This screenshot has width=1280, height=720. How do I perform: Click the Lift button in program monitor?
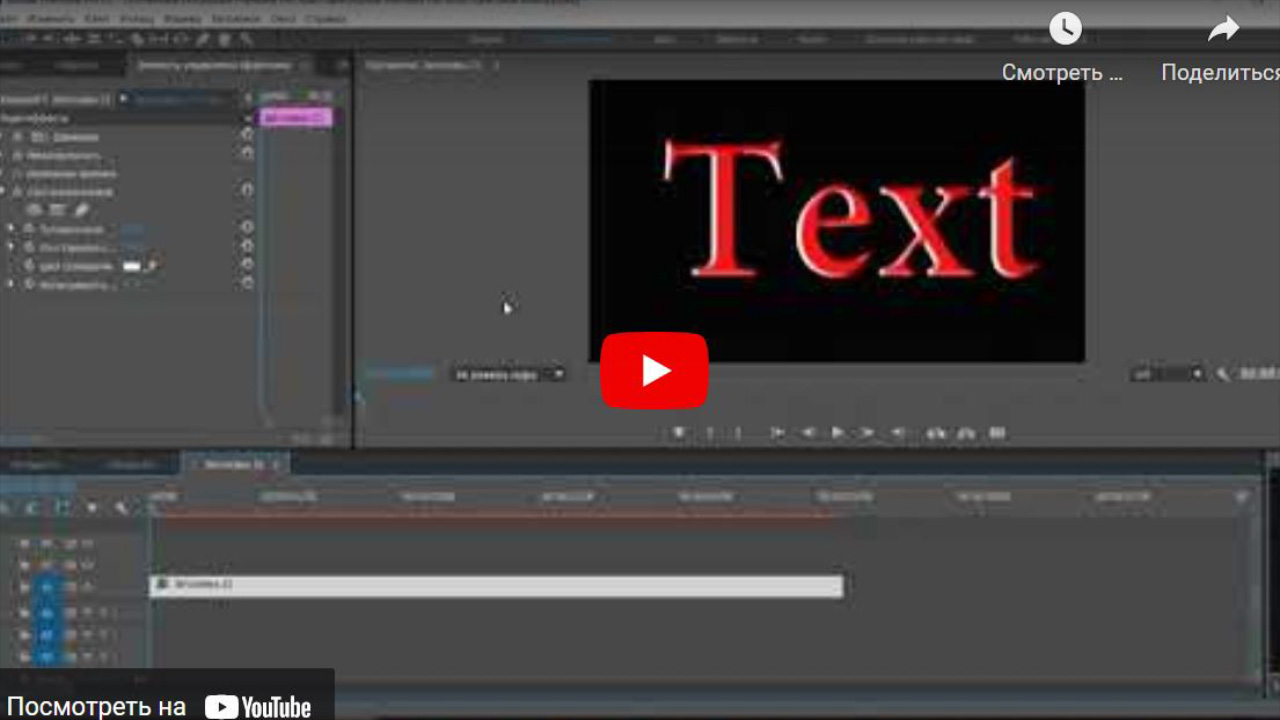936,432
